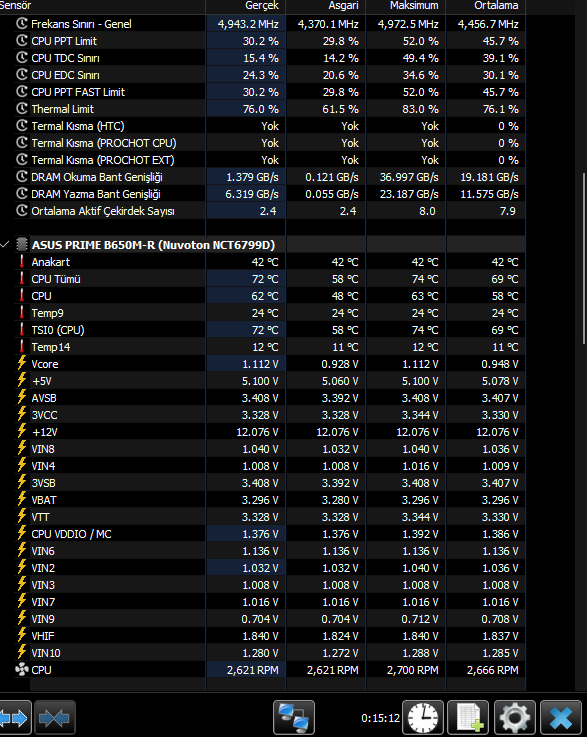Open sensor settings gear icon

pyautogui.click(x=515, y=718)
